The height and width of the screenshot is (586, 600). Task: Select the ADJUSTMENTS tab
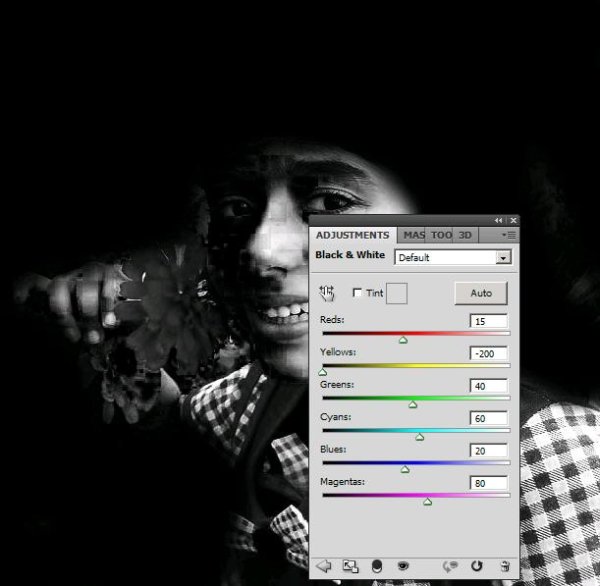(352, 235)
